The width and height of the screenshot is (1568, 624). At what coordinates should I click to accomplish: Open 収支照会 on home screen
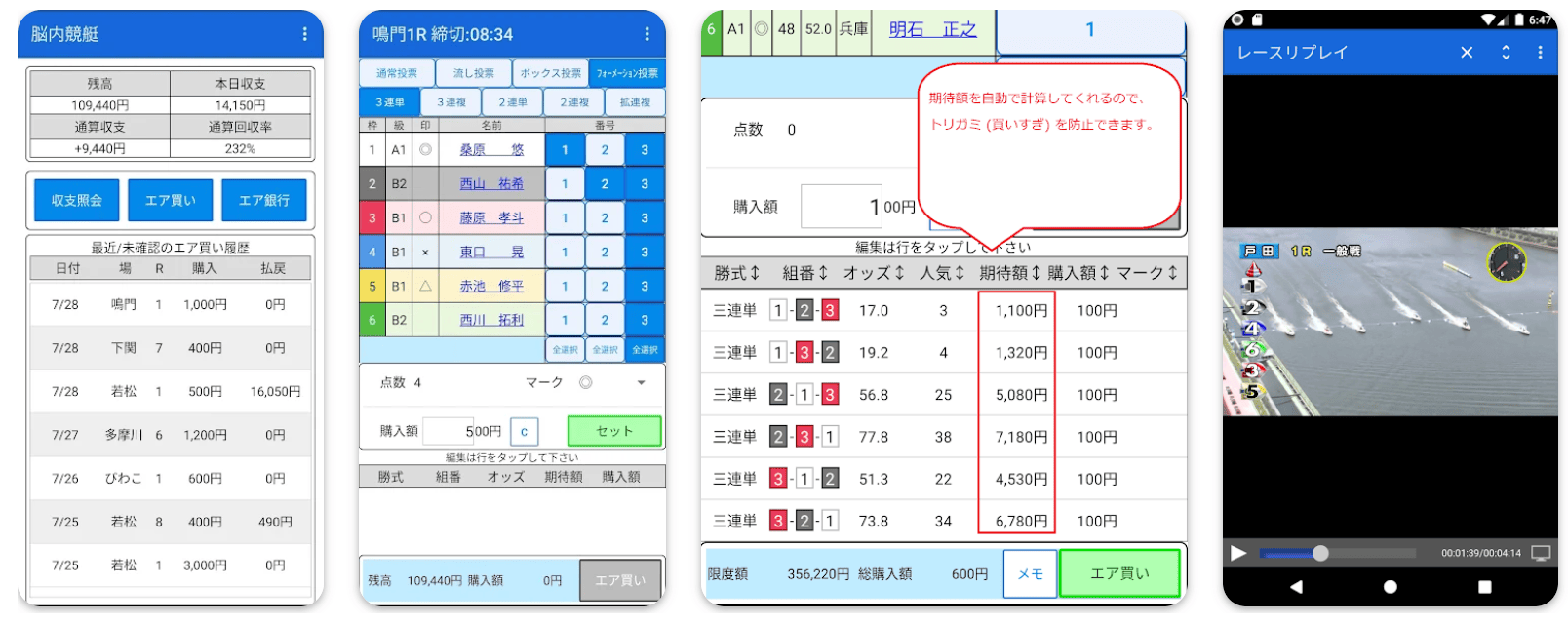[77, 200]
